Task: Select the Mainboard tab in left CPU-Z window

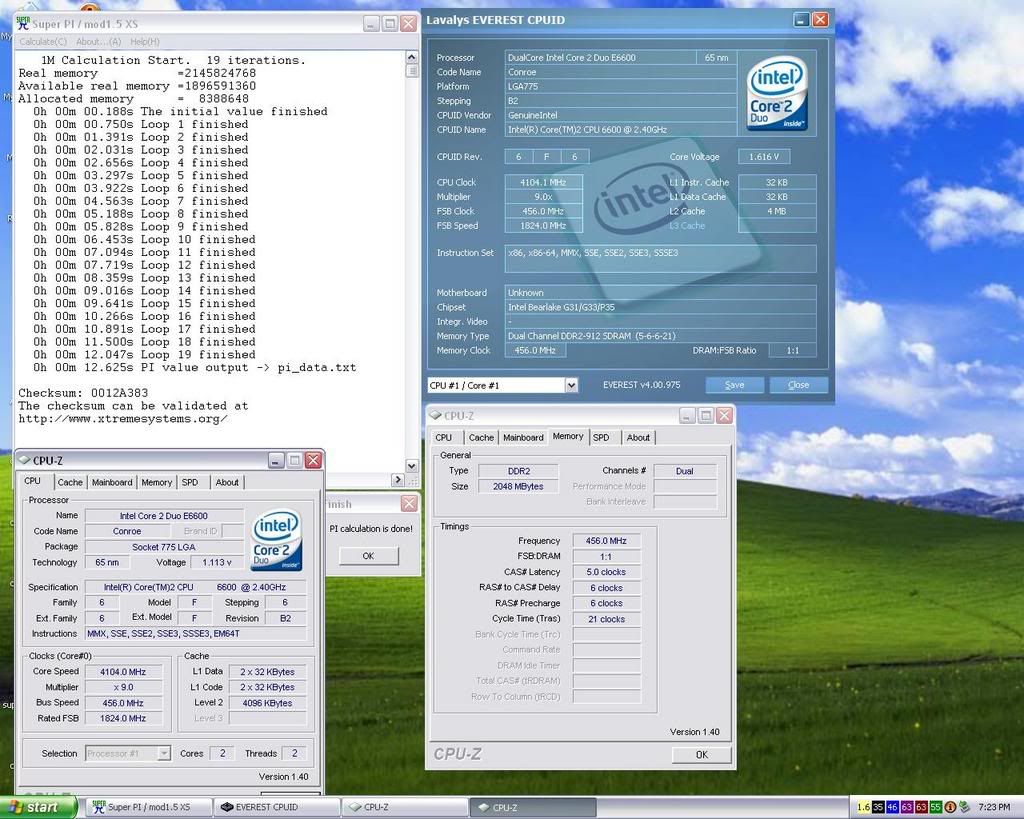Action: point(112,482)
